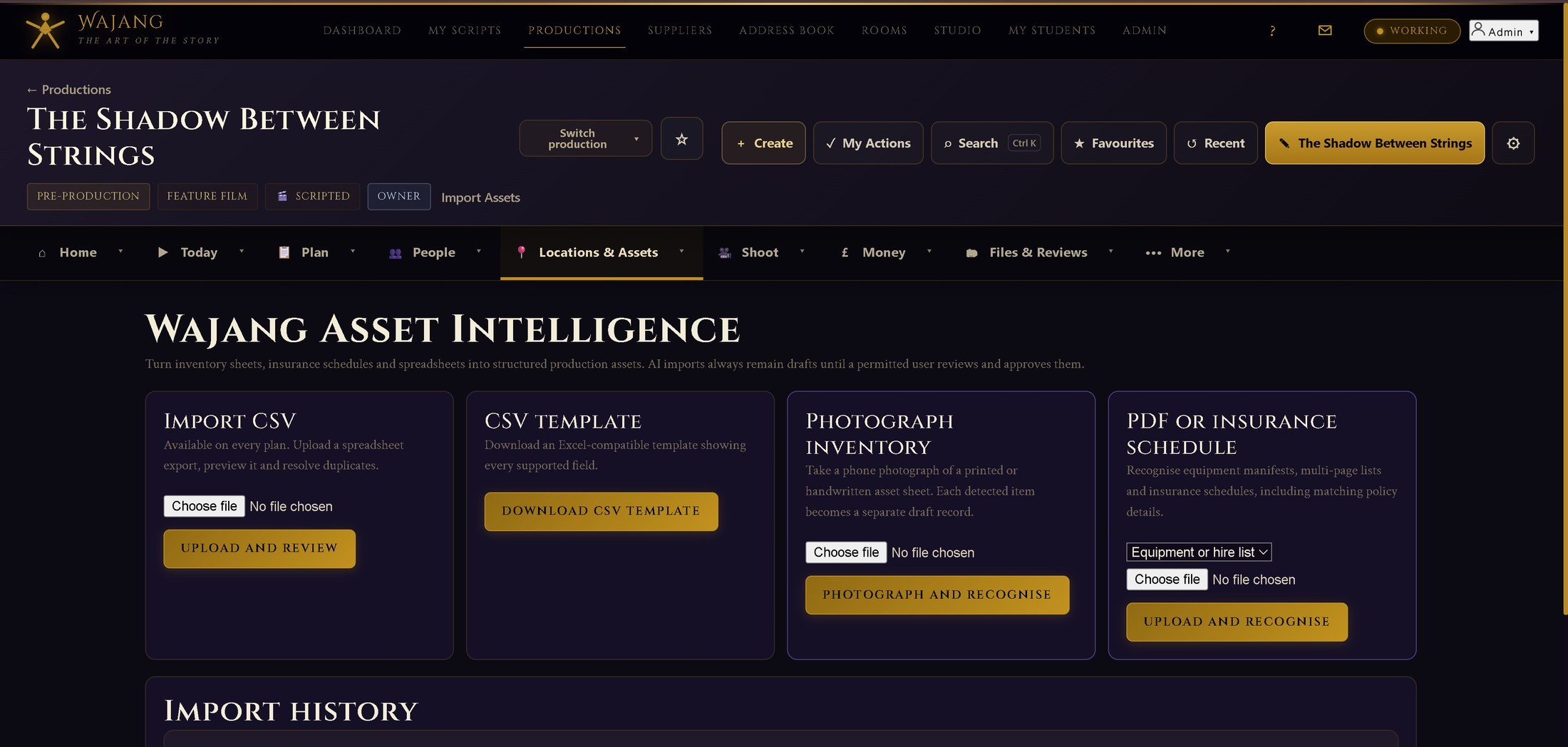Favourite this production with the star icon
This screenshot has height=747, width=1568.
click(681, 139)
